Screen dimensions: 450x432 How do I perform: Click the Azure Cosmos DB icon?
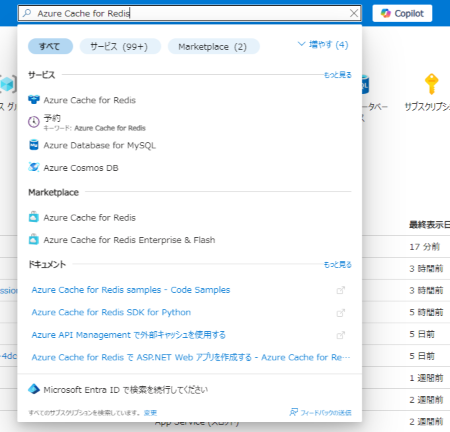(x=34, y=167)
